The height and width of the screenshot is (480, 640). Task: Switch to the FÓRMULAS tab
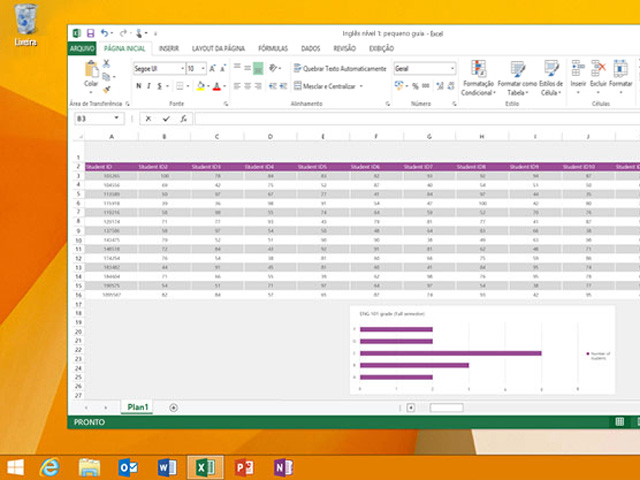click(273, 49)
